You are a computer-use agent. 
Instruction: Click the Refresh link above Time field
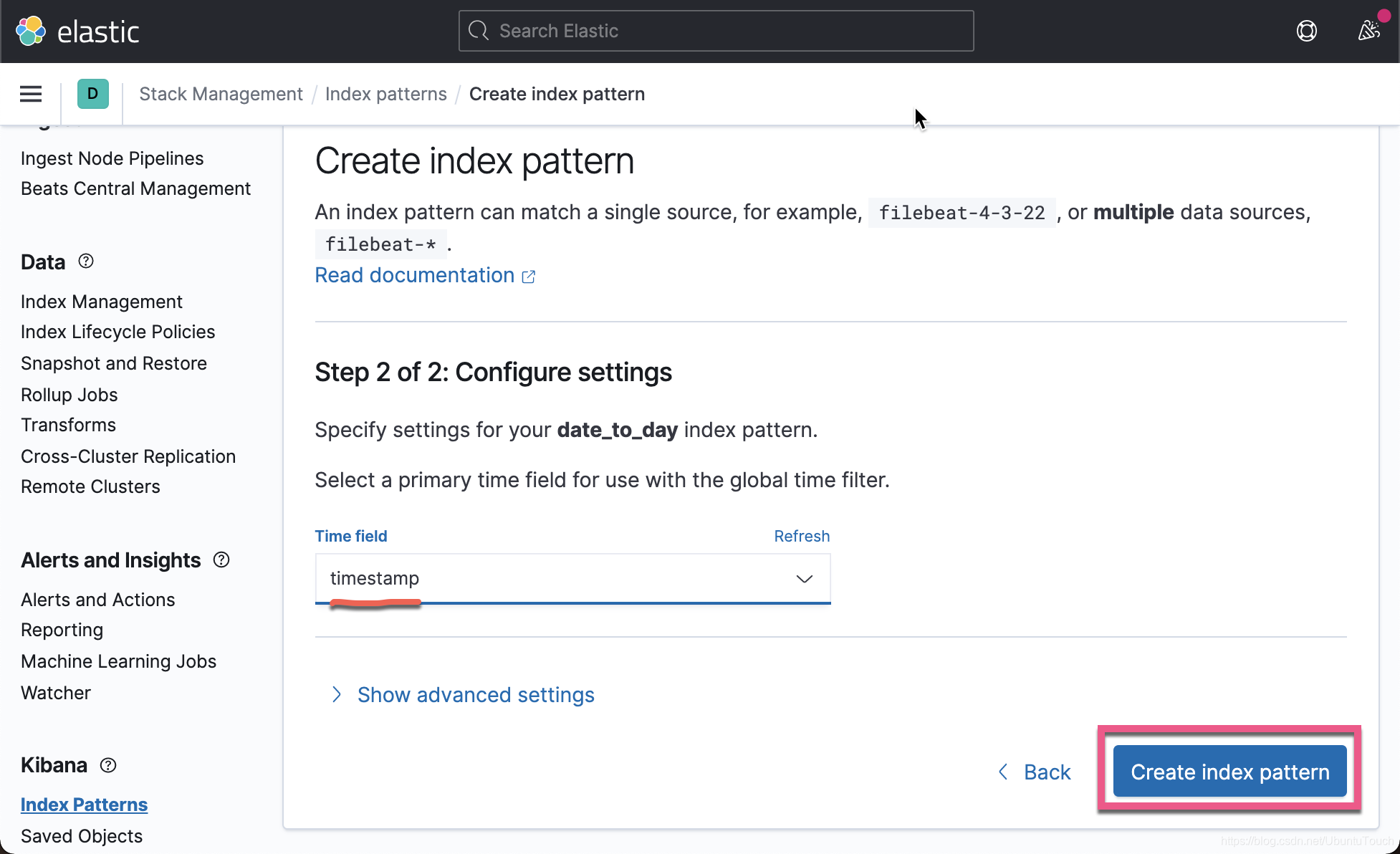pos(802,536)
